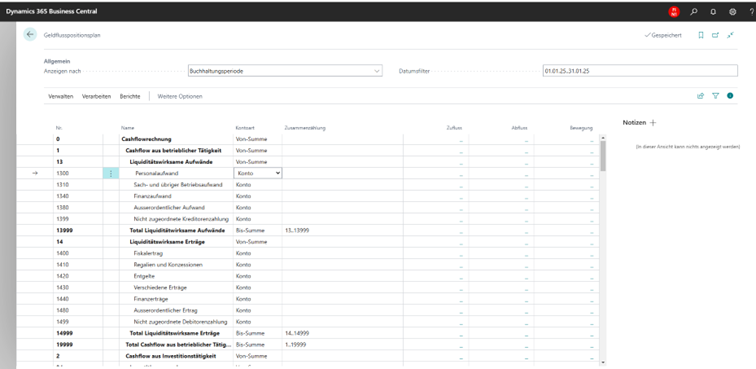The height and width of the screenshot is (369, 756).
Task: Click the share icon in action bar
Action: point(700,96)
